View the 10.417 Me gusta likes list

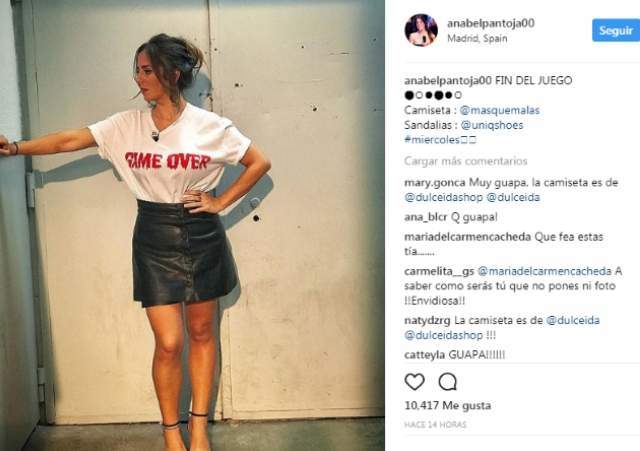[448, 405]
